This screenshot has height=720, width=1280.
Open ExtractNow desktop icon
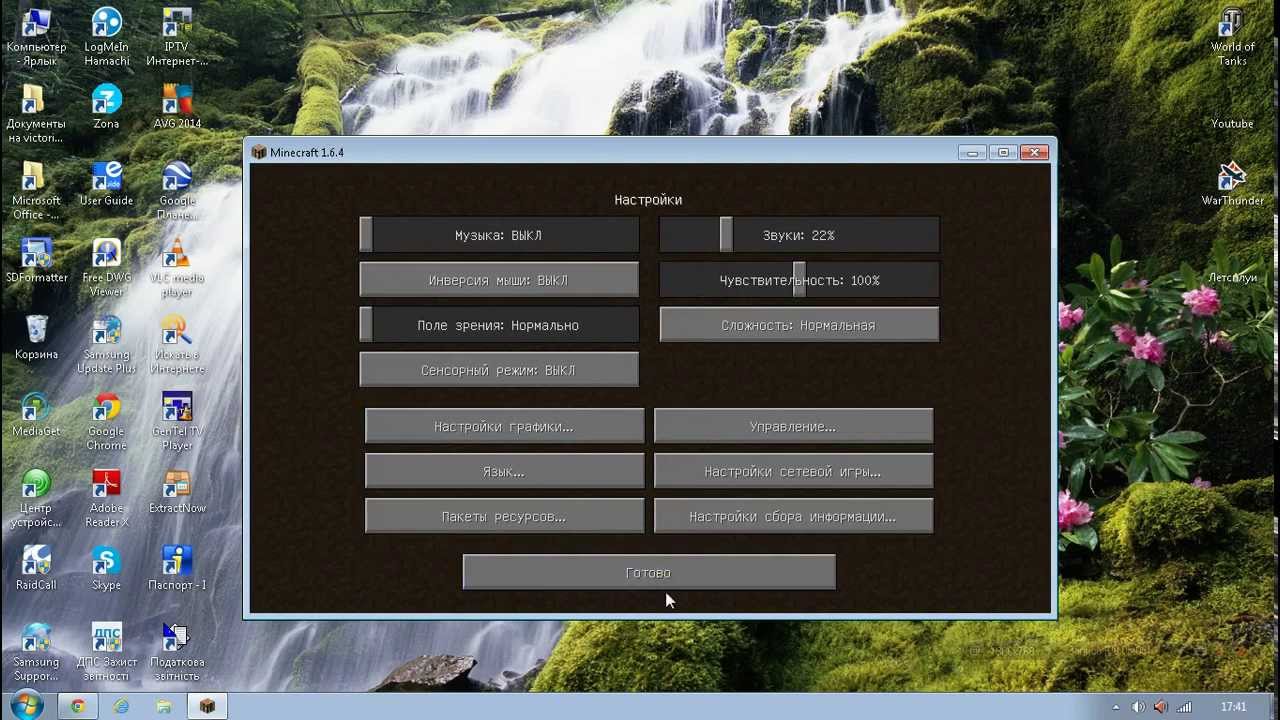click(177, 492)
